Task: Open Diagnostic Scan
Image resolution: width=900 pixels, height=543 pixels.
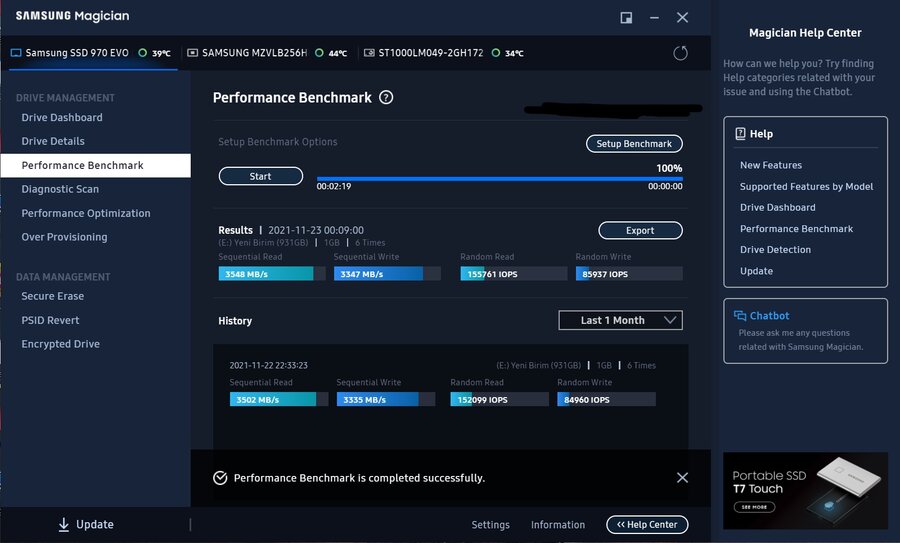Action: (60, 189)
